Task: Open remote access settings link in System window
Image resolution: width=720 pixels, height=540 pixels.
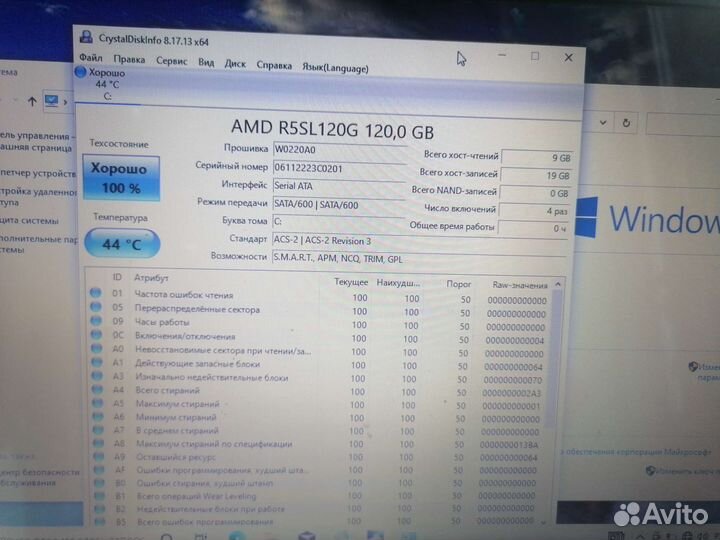Action: coord(38,197)
